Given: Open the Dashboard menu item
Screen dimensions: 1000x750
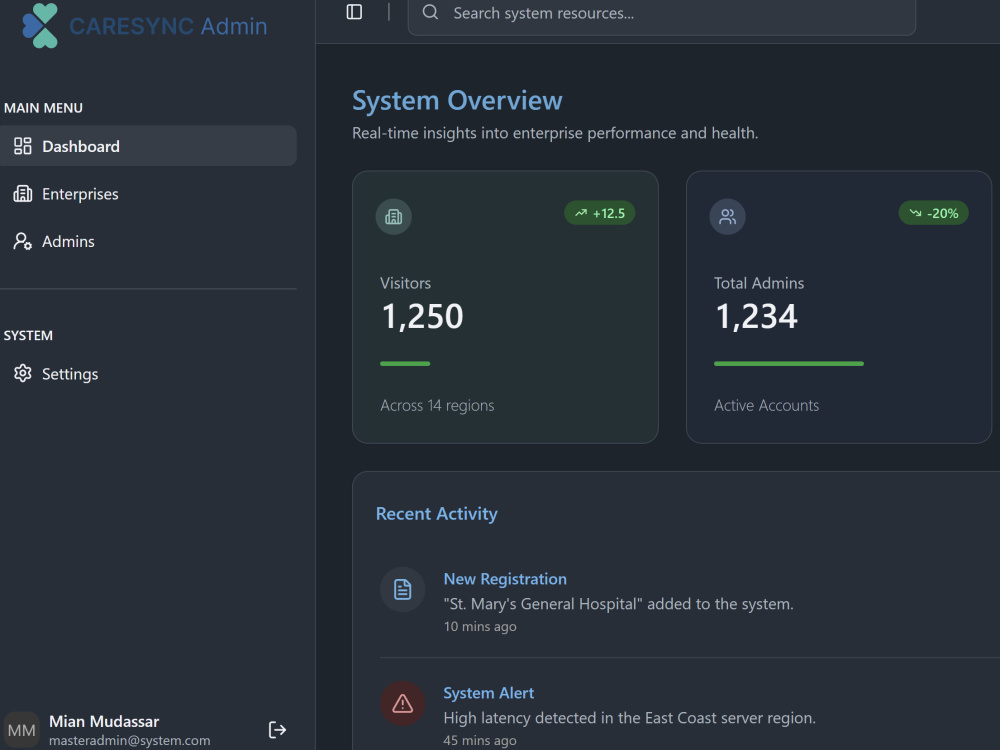Looking at the screenshot, I should click(148, 146).
